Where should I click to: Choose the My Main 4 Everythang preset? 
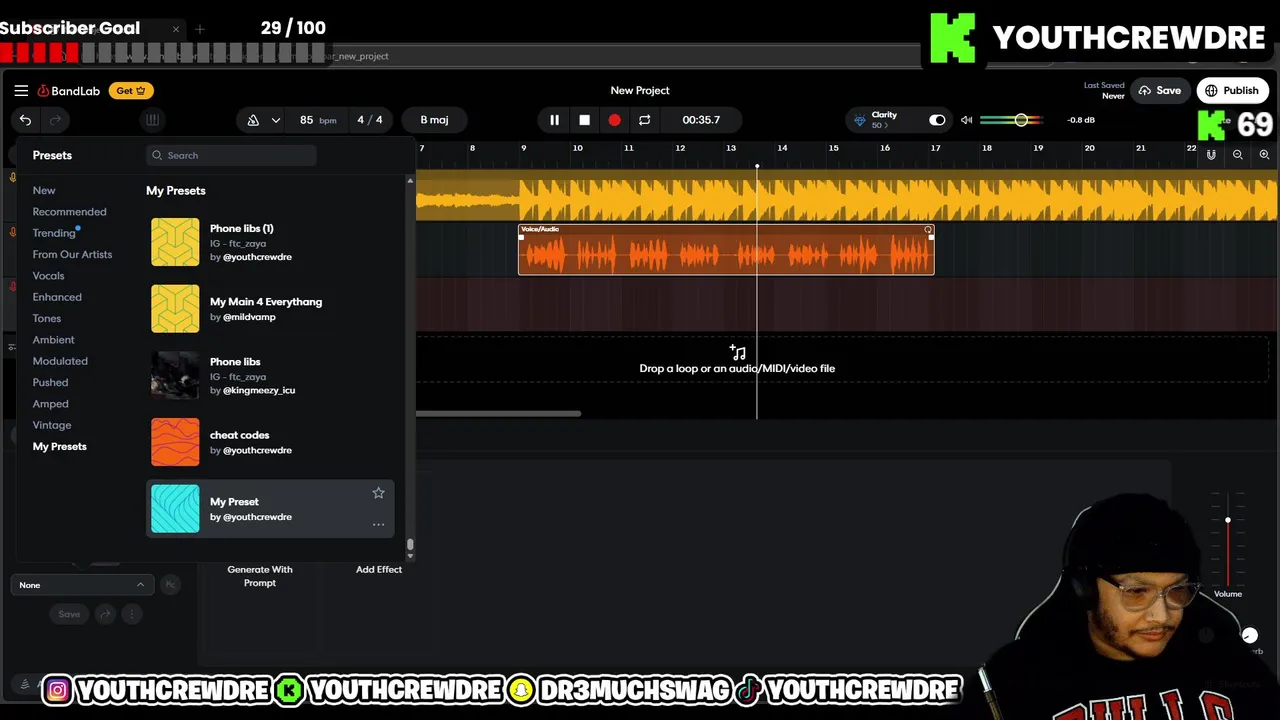coord(270,308)
